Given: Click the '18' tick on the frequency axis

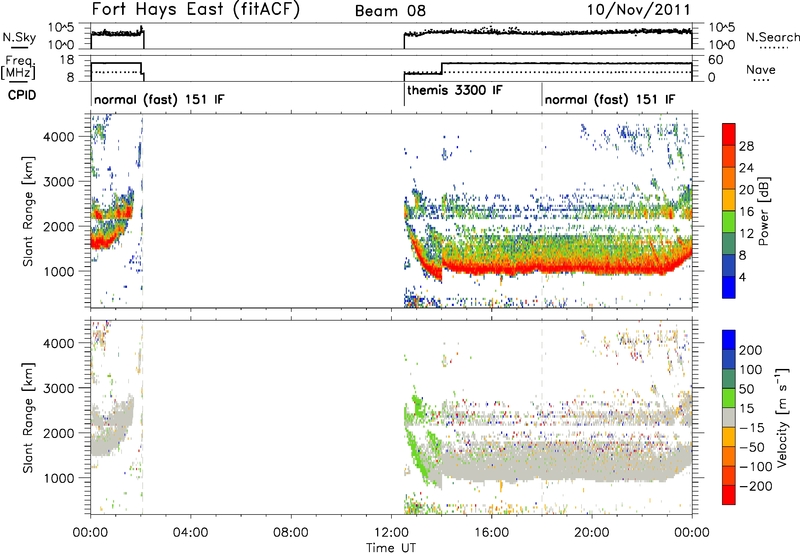Looking at the screenshot, I should (67, 60).
